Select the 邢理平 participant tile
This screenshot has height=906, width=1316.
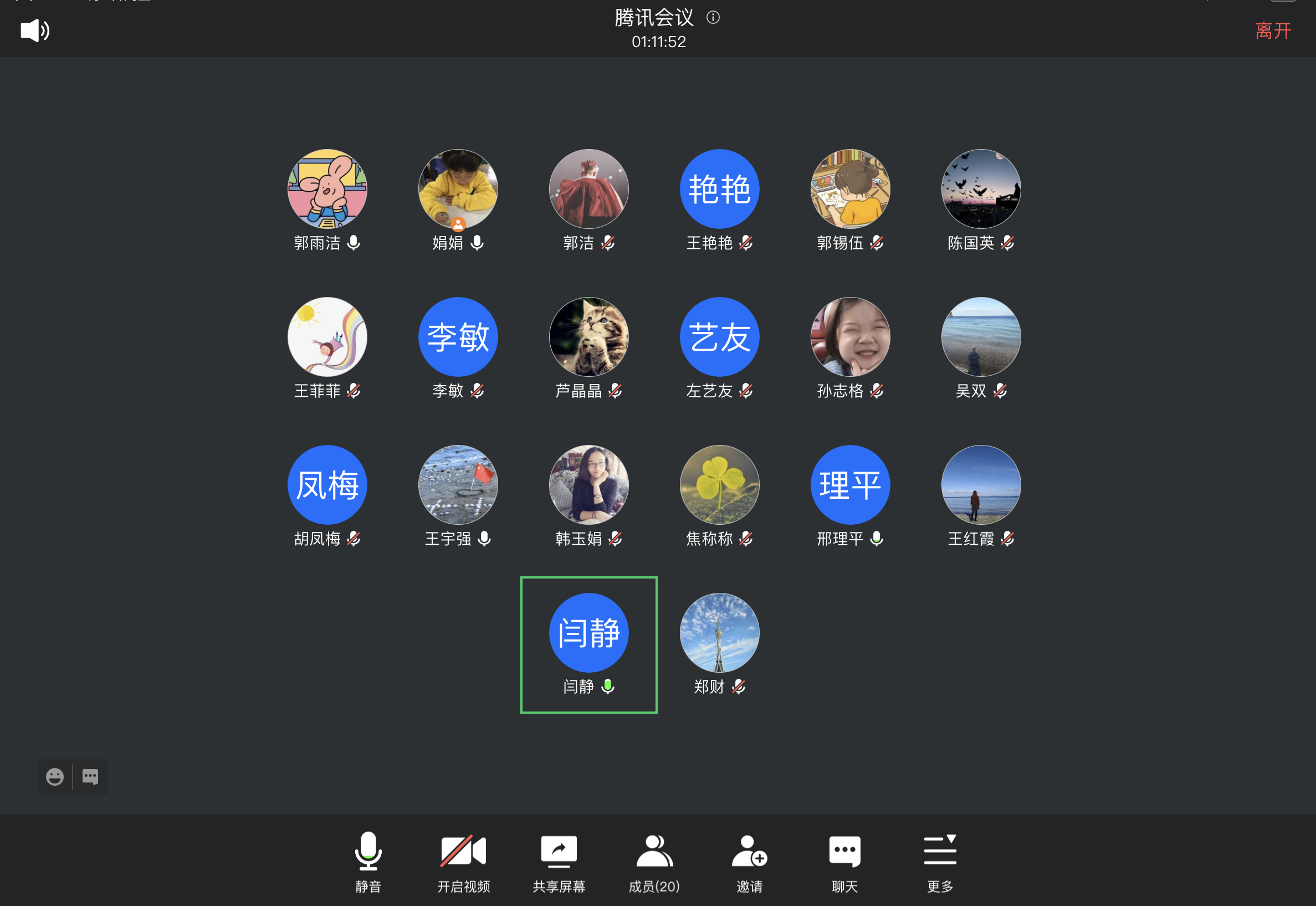click(850, 484)
